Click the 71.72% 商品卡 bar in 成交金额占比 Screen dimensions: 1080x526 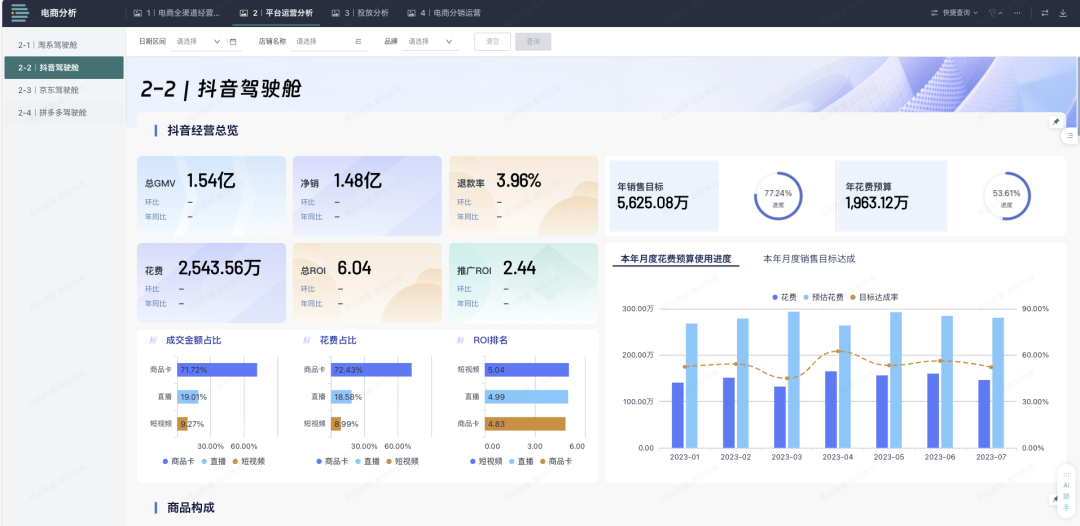[217, 370]
